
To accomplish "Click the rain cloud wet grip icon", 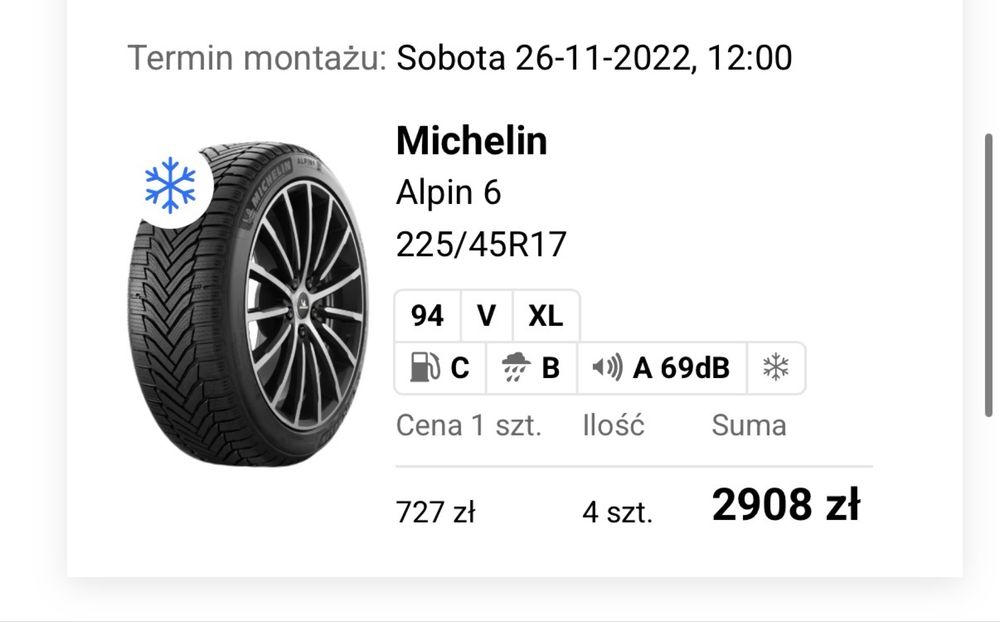I will click(517, 368).
